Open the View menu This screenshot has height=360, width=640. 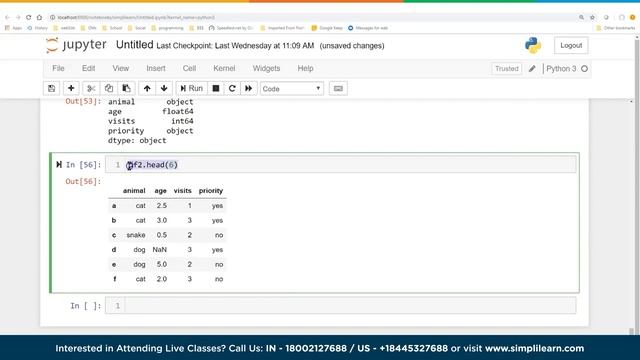[x=121, y=68]
